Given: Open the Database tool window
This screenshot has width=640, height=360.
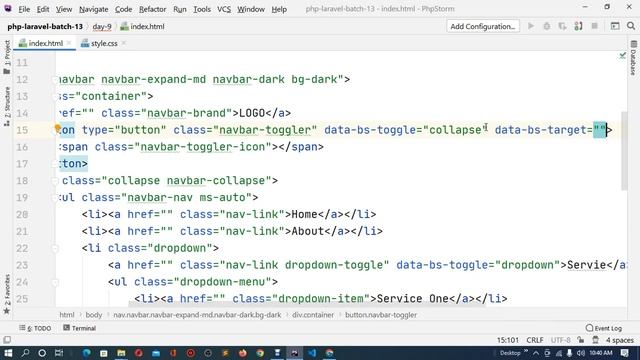Looking at the screenshot, I should click(x=633, y=58).
